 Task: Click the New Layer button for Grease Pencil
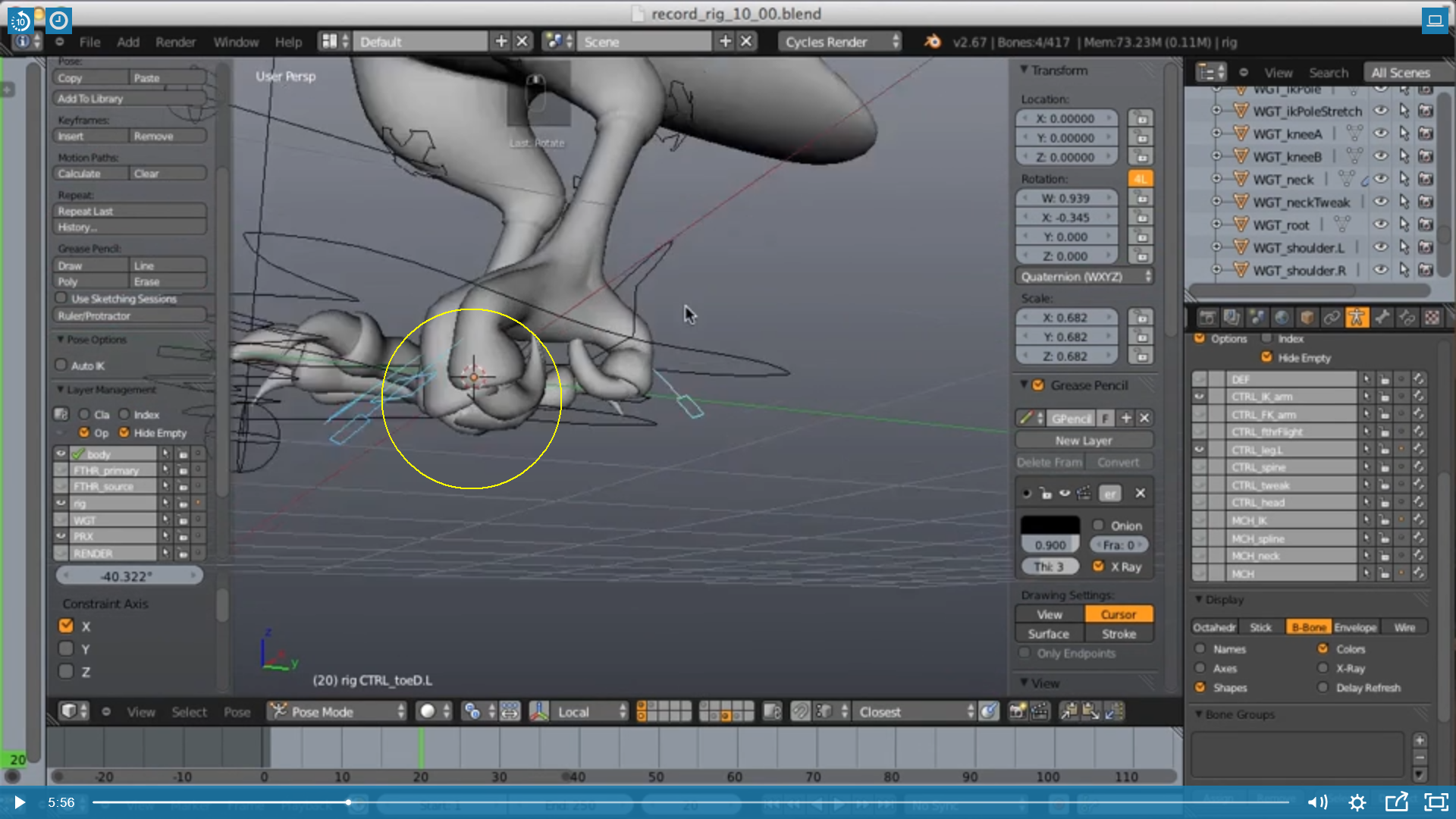[x=1084, y=440]
